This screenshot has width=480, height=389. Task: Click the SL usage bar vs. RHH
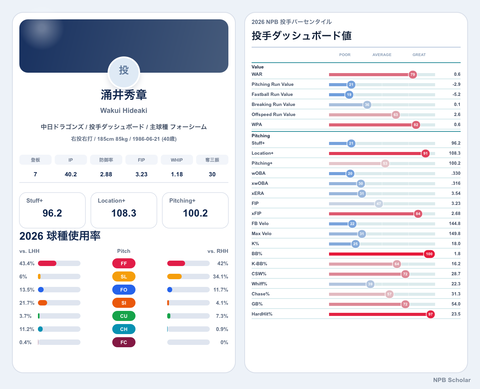(188, 277)
